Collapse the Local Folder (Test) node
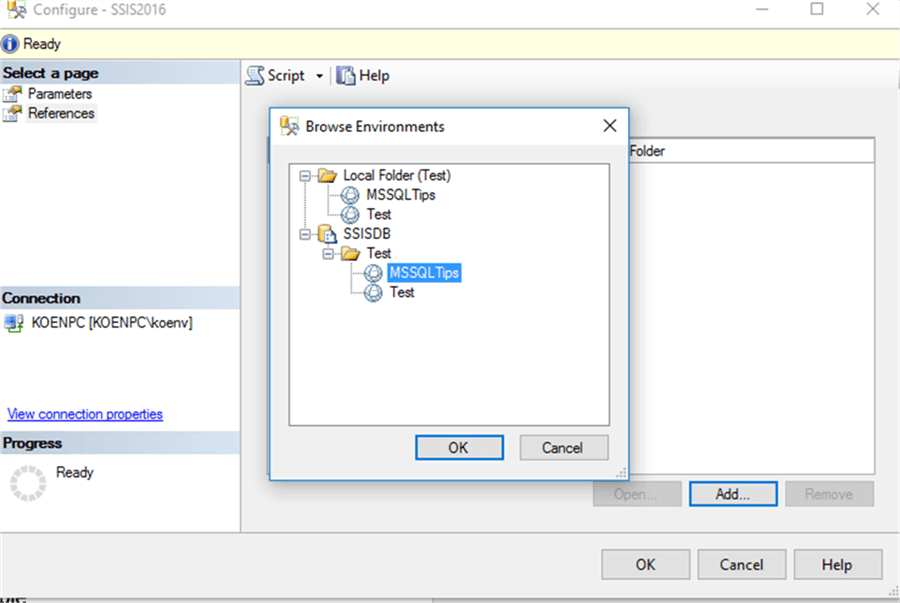Viewport: 900px width, 603px height. 305,176
